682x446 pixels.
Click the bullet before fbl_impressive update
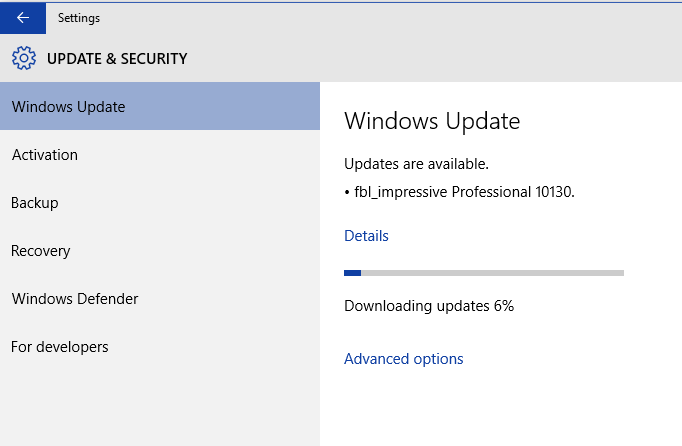[x=347, y=190]
